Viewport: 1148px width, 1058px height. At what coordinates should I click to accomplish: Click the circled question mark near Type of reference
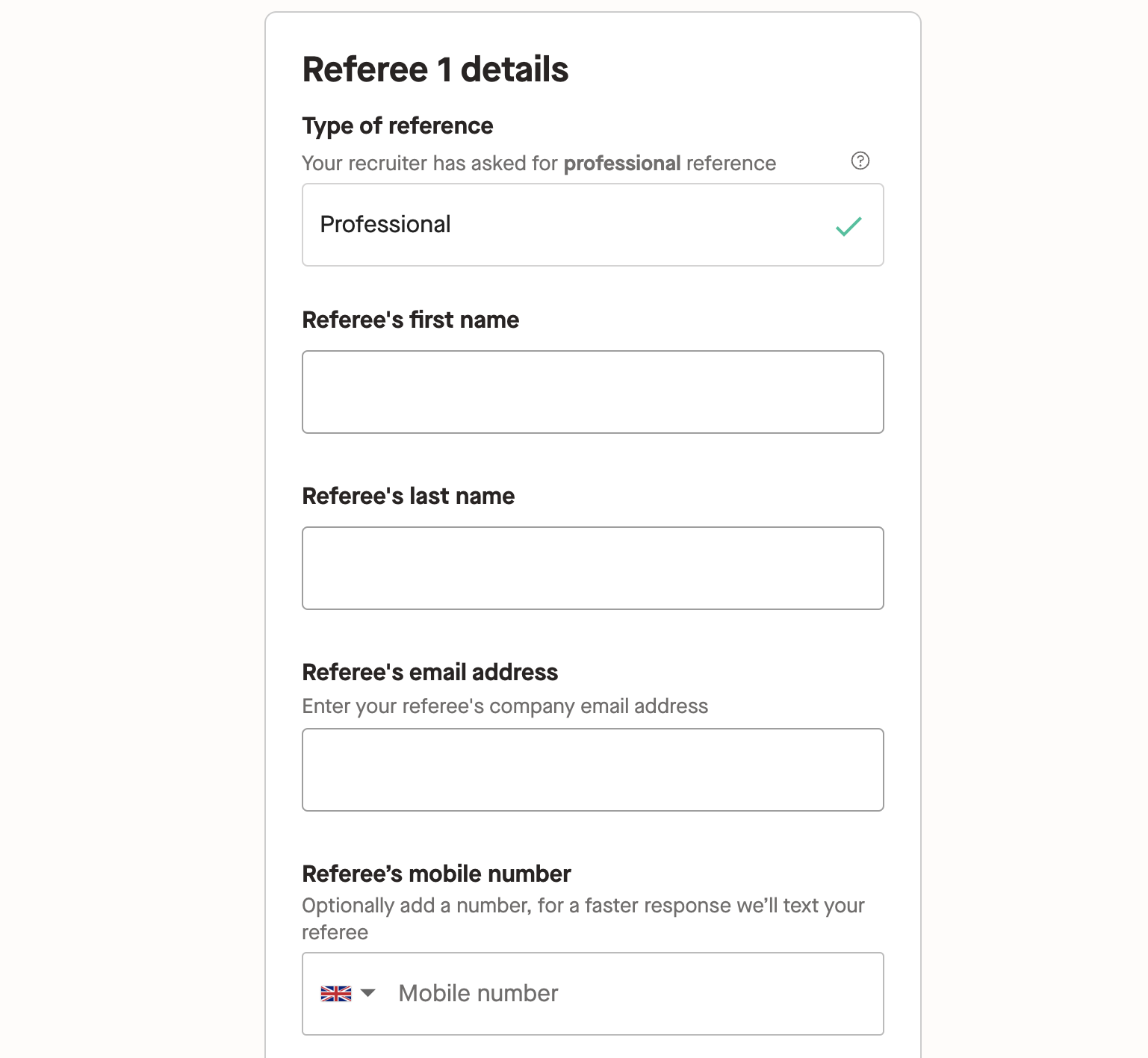pos(861,159)
